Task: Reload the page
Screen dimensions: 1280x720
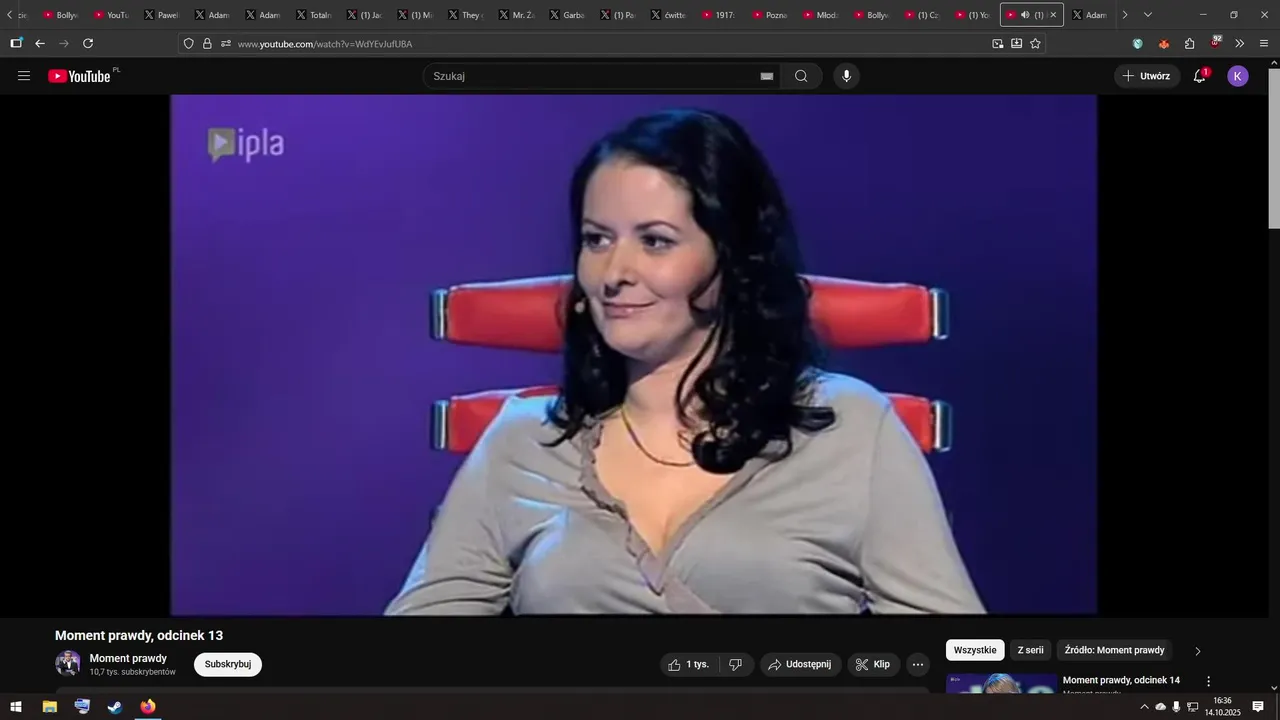Action: point(88,43)
